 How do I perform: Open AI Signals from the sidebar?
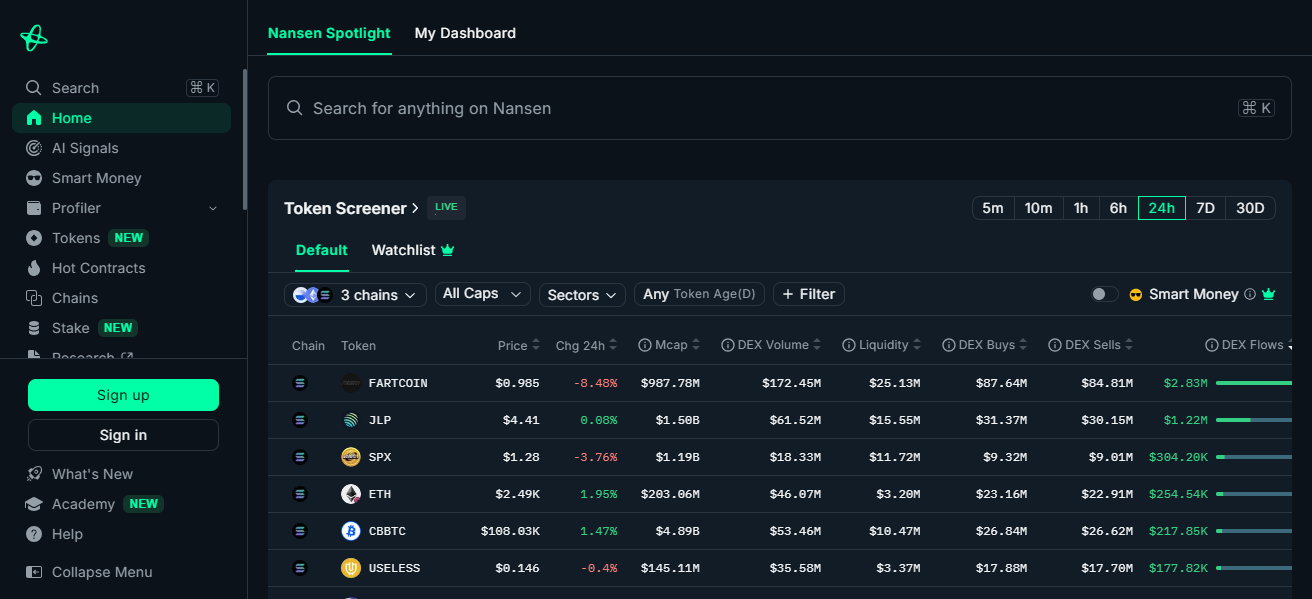coord(121,148)
